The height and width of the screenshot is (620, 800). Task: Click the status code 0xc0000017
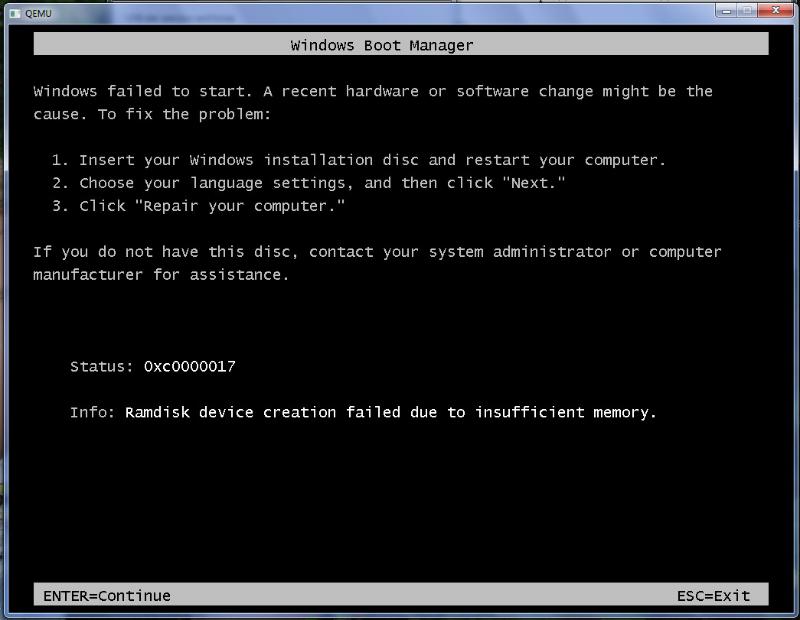[x=189, y=366]
